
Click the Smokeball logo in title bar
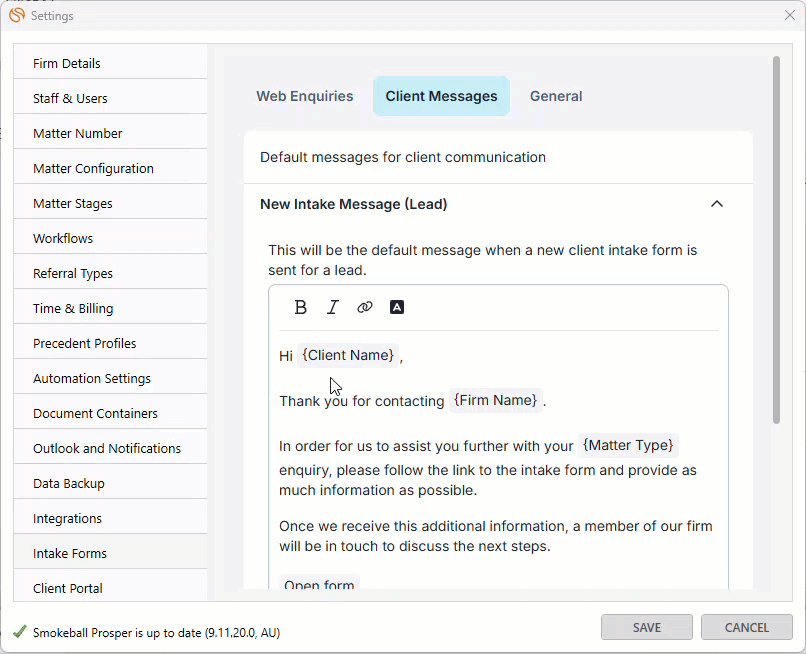pos(17,16)
